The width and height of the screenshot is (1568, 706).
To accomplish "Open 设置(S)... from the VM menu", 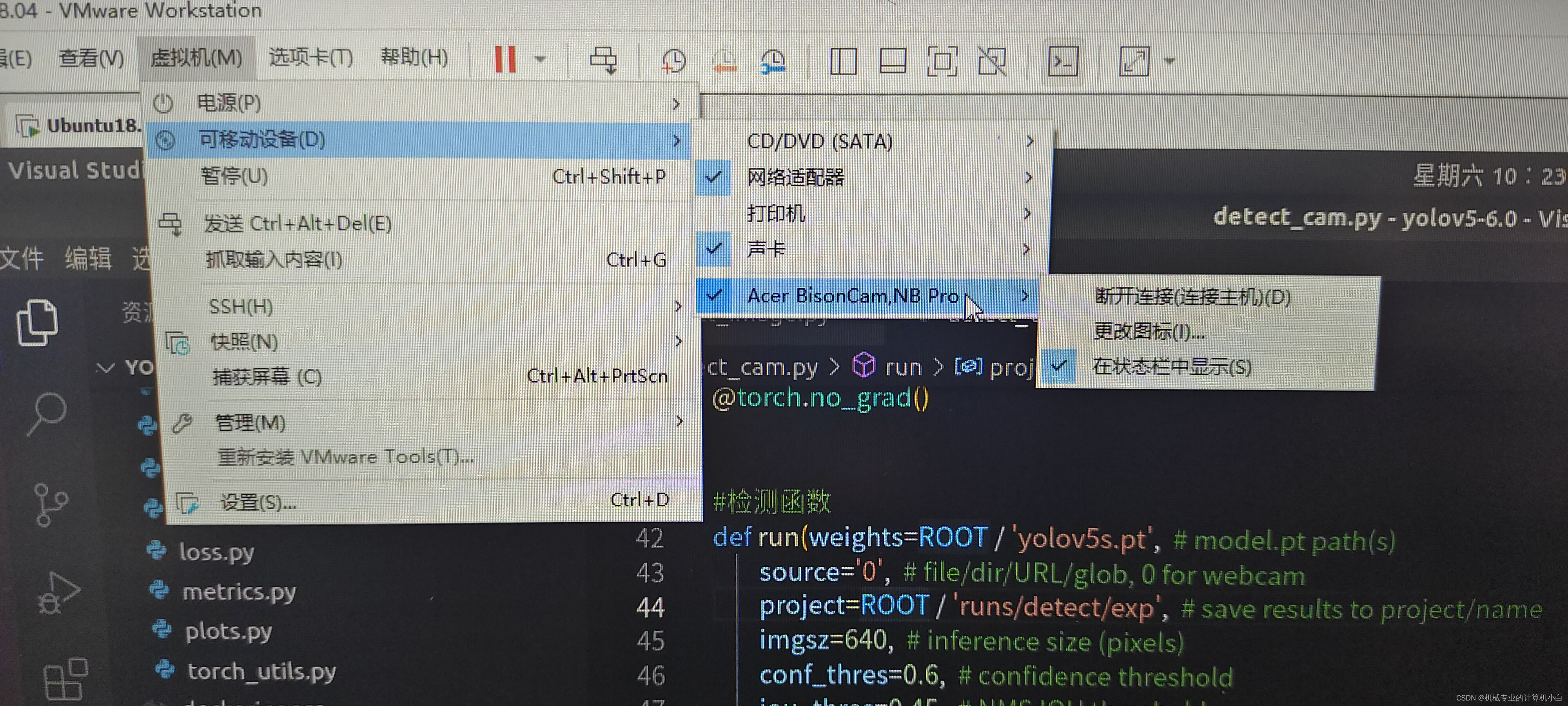I will 432,502.
